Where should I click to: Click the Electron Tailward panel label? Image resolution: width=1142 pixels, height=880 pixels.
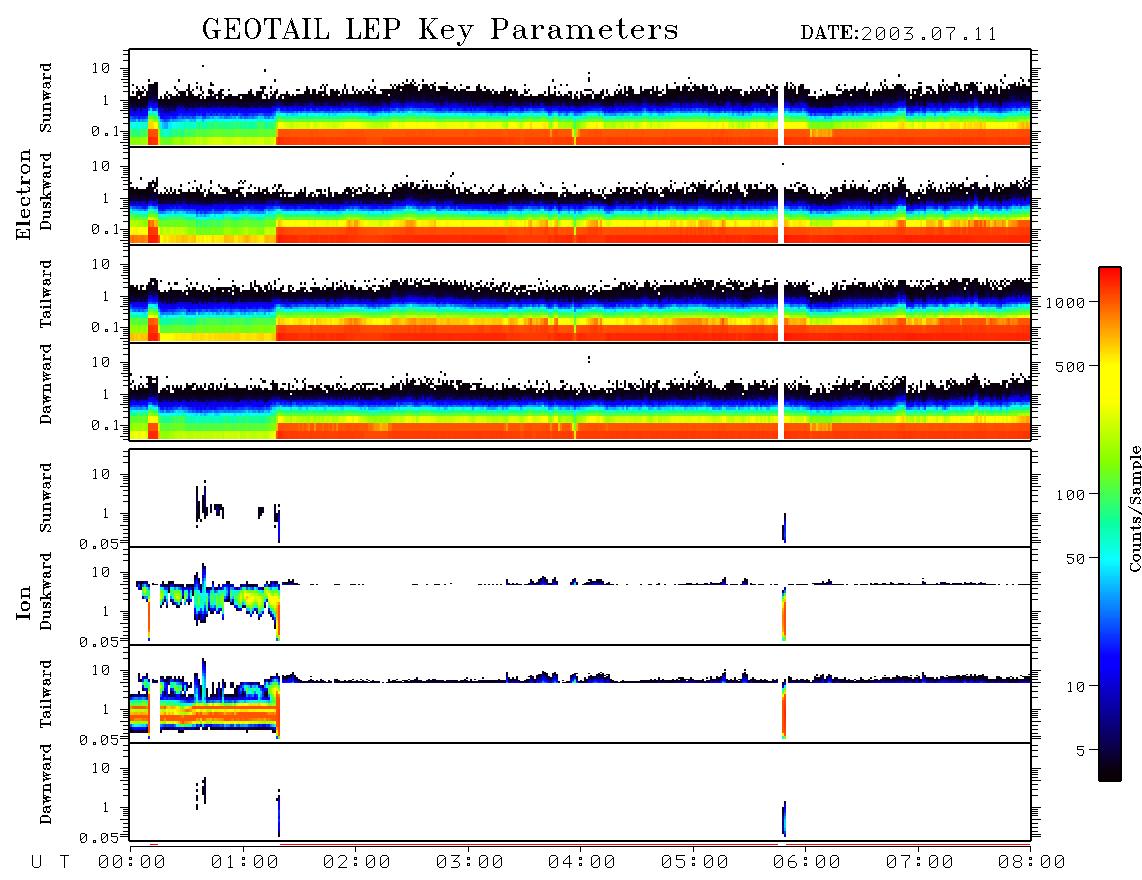[46, 294]
